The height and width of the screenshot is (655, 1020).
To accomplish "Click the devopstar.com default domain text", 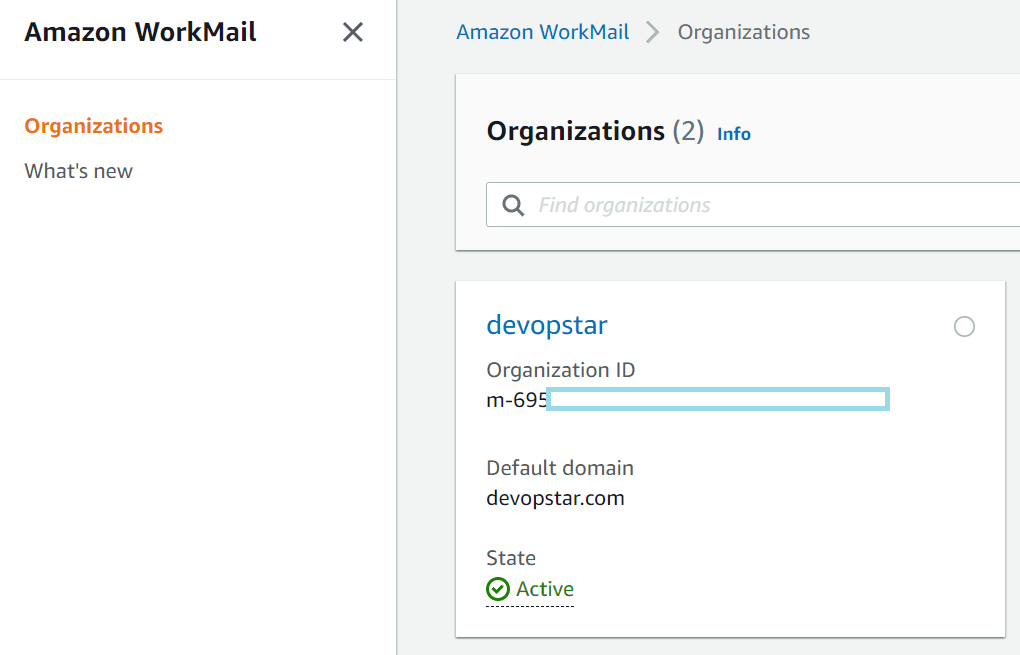I will (555, 497).
